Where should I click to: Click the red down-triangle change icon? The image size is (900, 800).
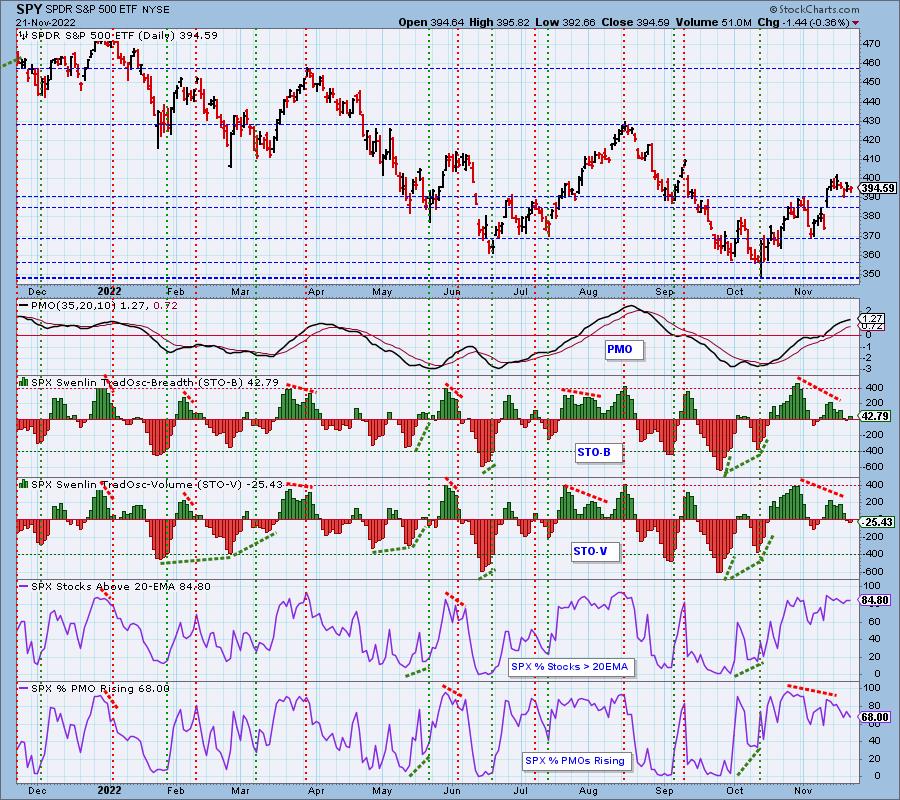[856, 23]
